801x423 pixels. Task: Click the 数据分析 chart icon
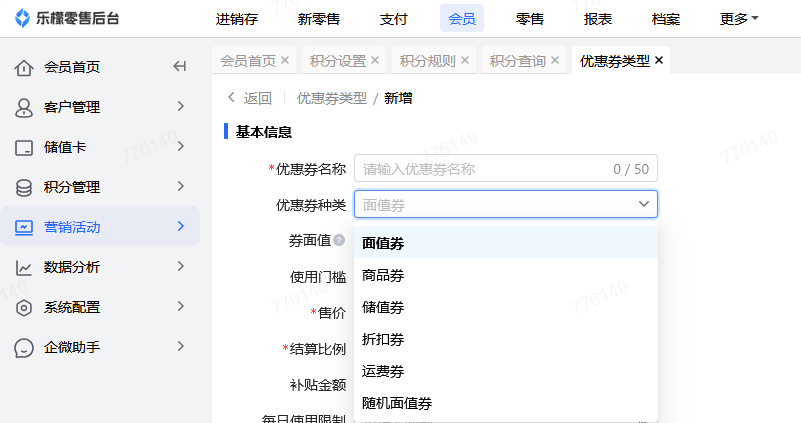point(24,267)
